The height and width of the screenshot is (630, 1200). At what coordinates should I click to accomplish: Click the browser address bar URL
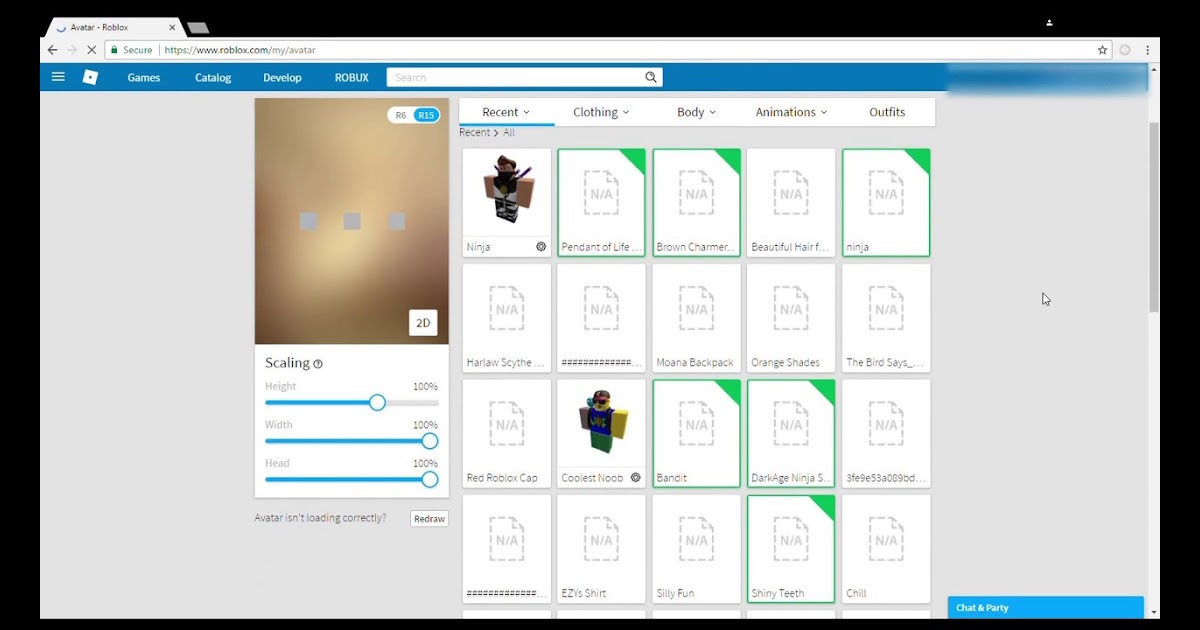[x=240, y=50]
